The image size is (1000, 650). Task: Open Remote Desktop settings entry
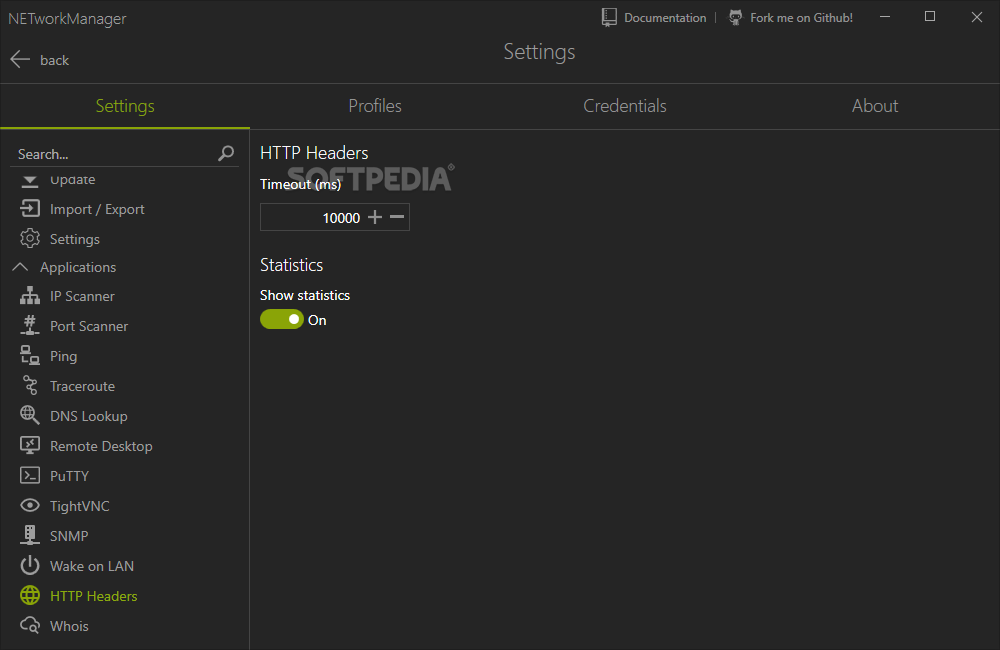pyautogui.click(x=101, y=446)
